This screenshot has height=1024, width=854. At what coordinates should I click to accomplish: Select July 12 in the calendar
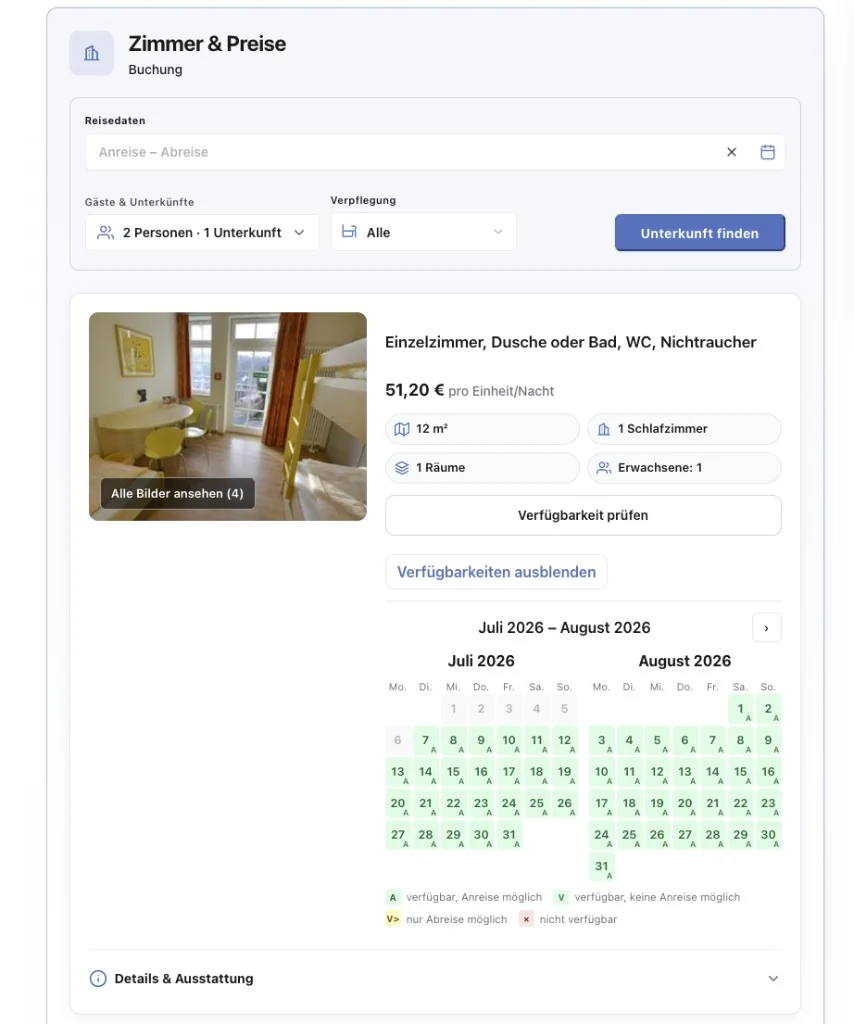click(x=564, y=741)
